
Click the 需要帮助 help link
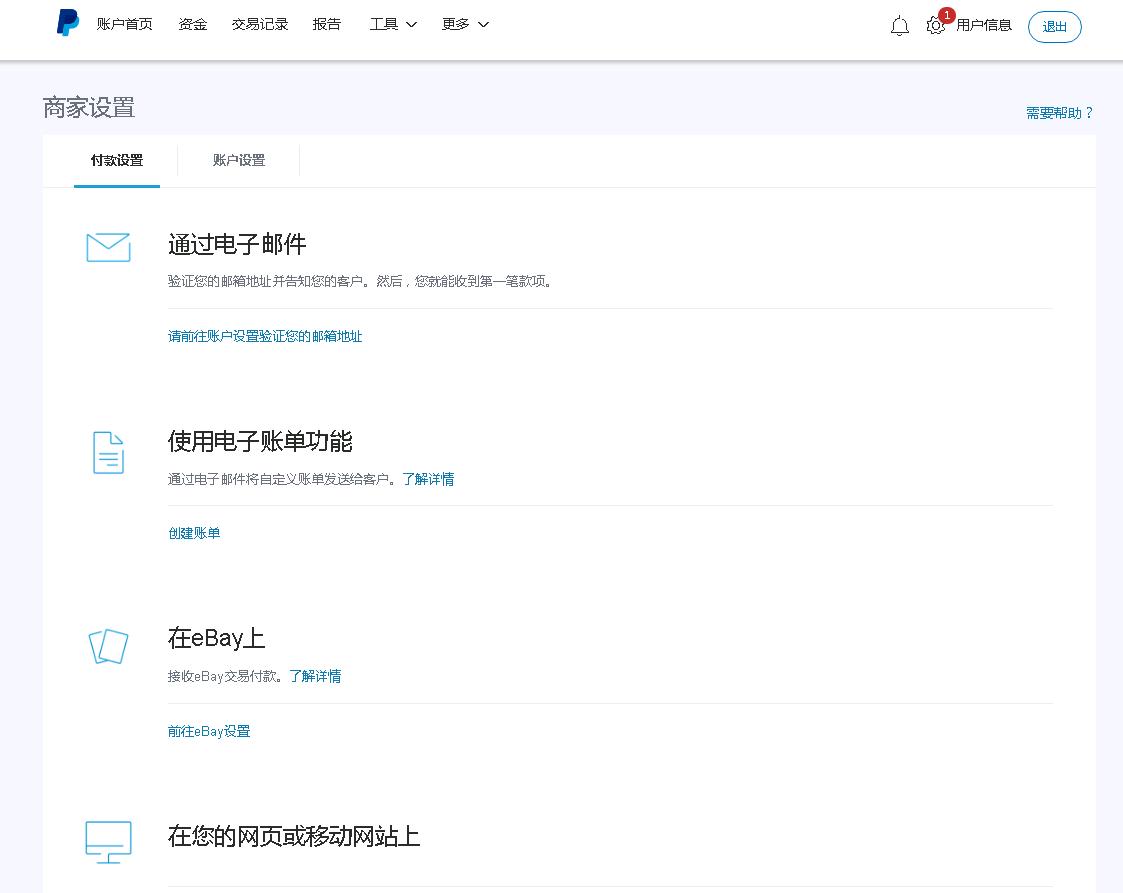coord(1056,112)
